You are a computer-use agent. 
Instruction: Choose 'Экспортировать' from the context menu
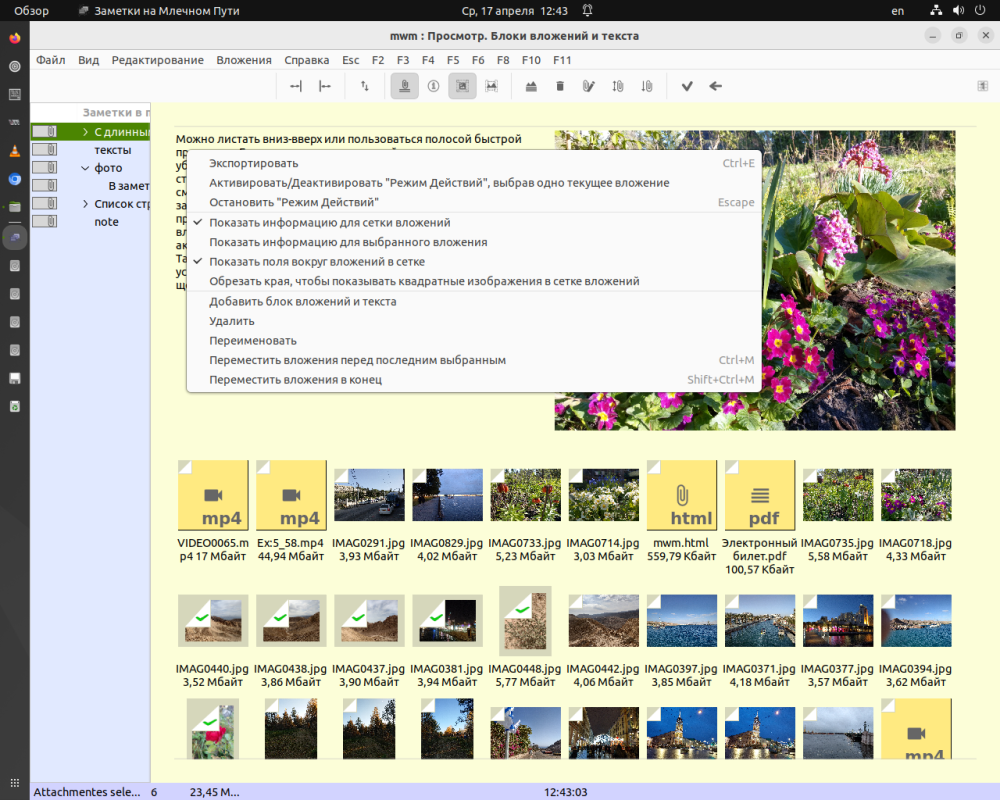click(253, 163)
